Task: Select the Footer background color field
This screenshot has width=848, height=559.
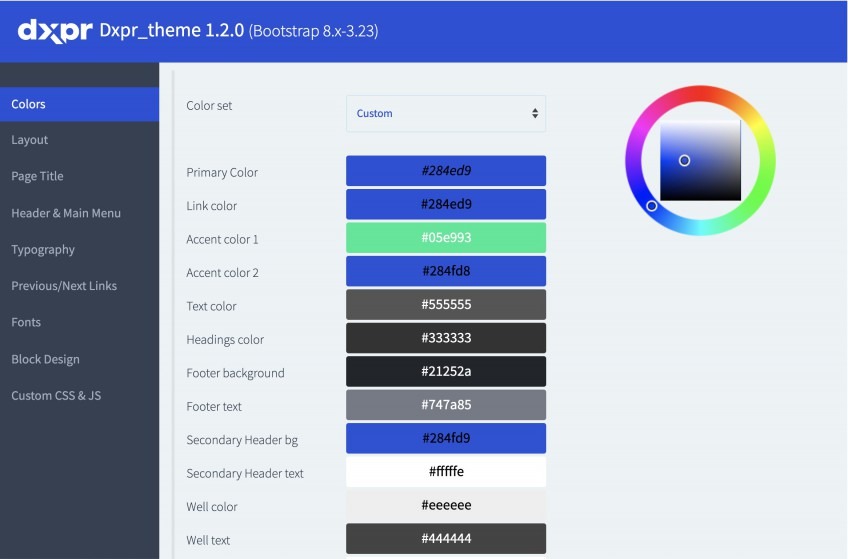Action: click(446, 372)
